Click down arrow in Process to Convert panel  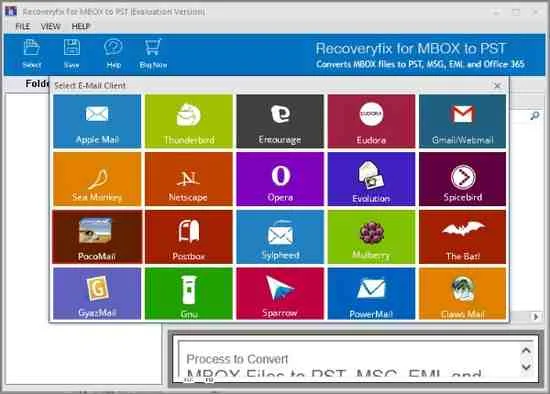[526, 367]
